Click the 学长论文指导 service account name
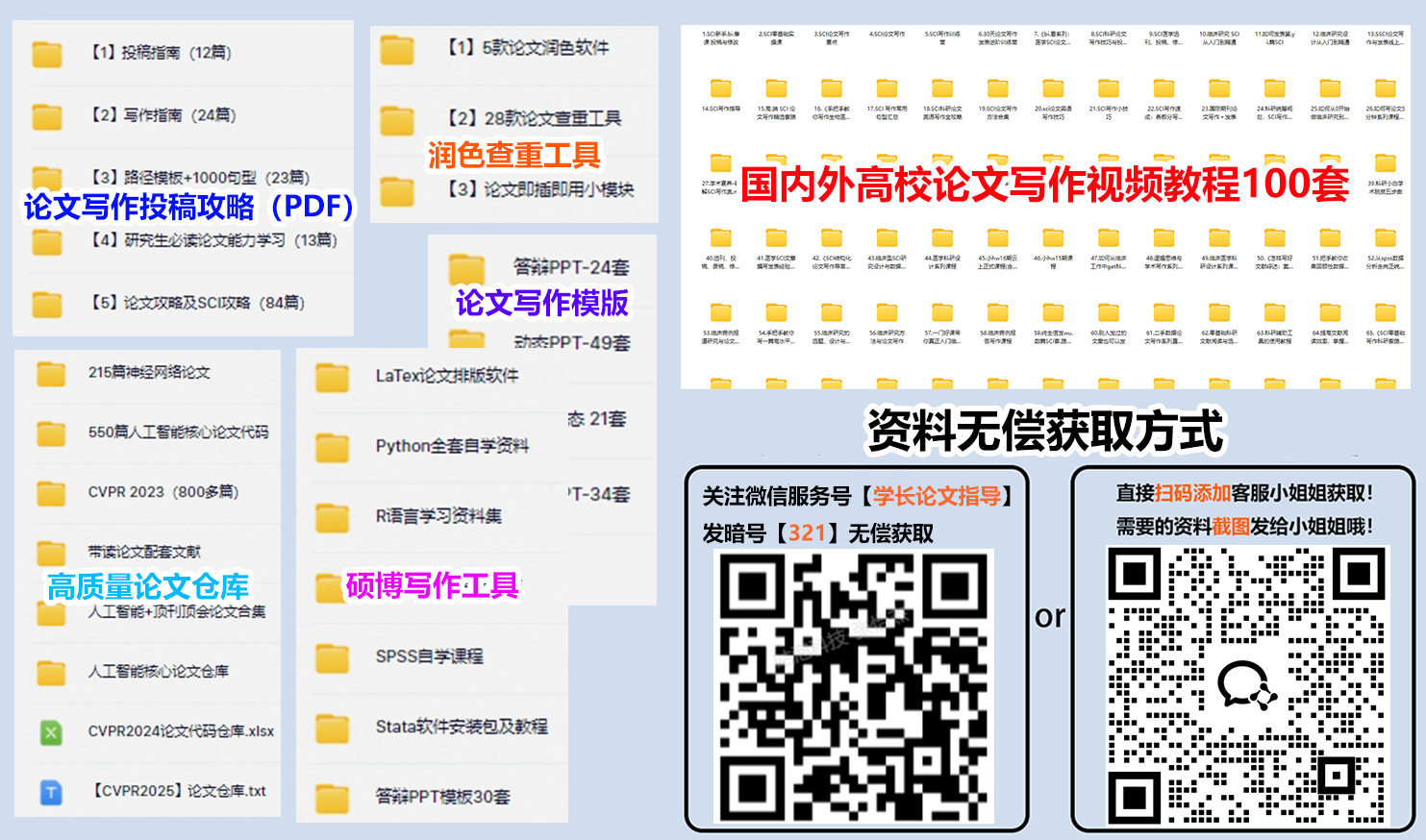 (938, 496)
